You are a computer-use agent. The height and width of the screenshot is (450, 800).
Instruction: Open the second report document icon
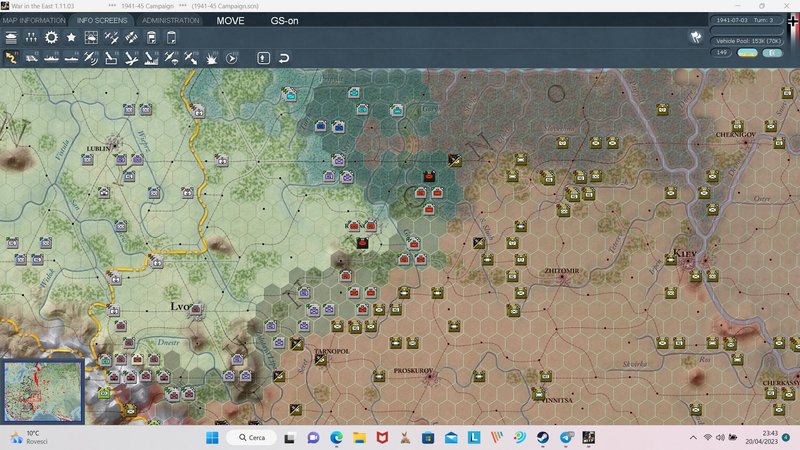pos(171,38)
